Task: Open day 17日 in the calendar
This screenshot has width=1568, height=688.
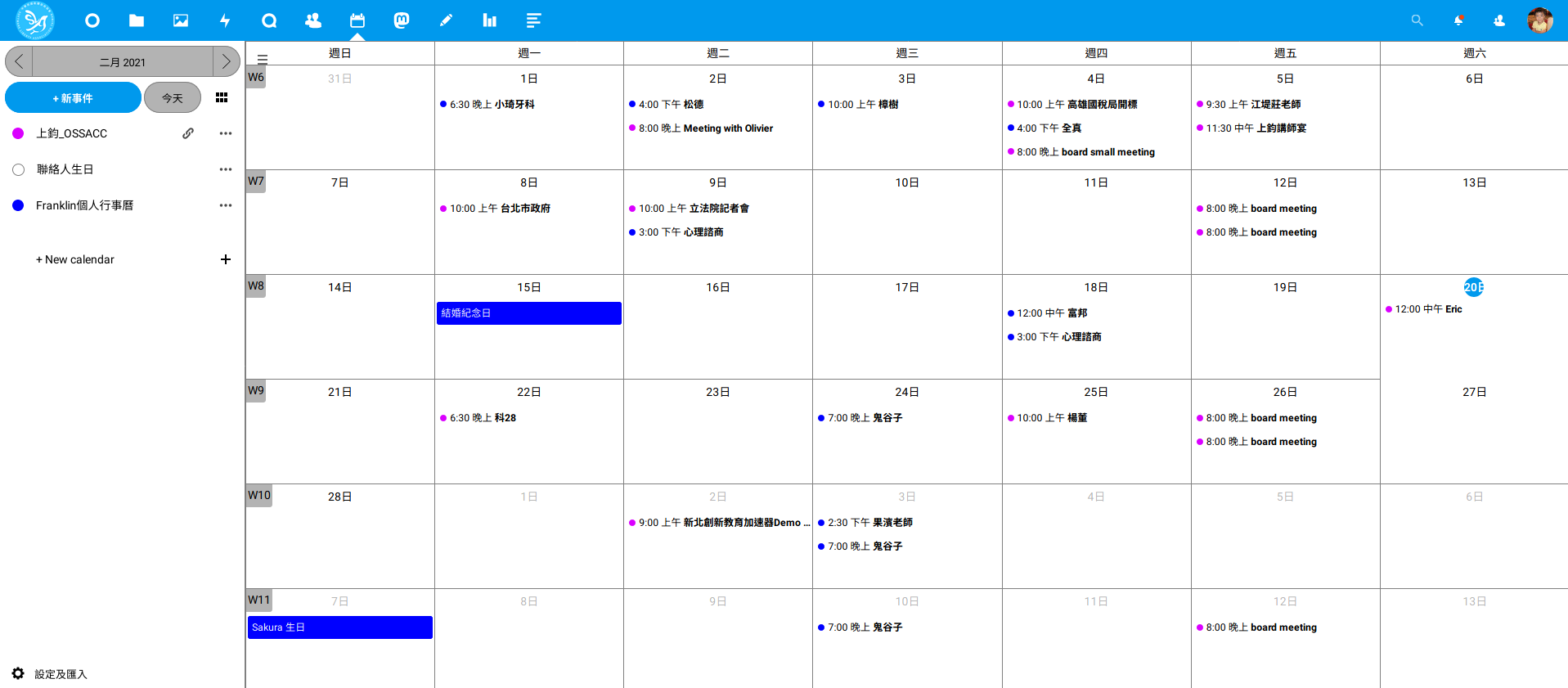Action: (907, 287)
